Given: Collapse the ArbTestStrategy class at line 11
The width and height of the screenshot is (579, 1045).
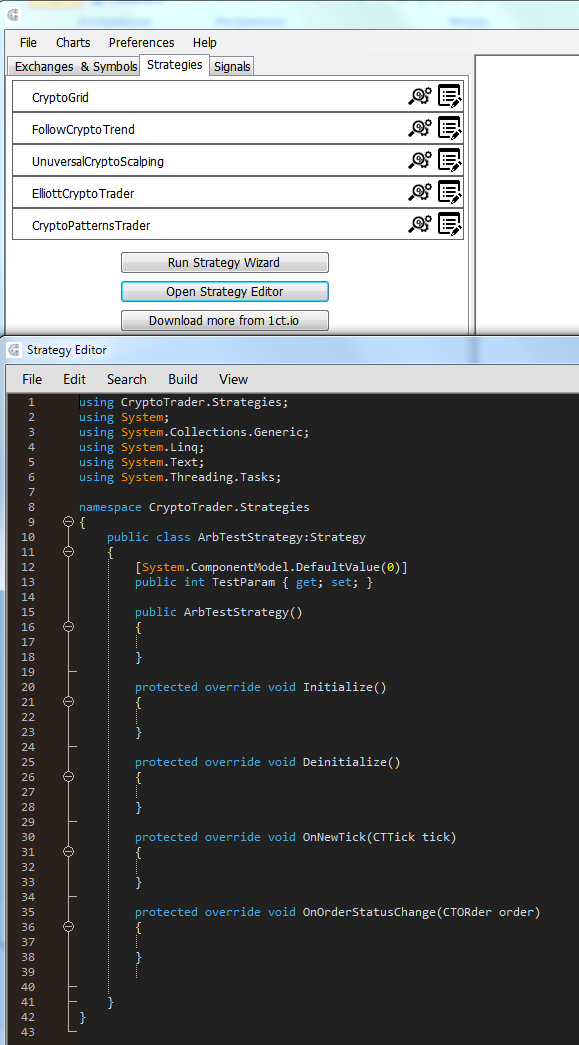Looking at the screenshot, I should pos(68,552).
